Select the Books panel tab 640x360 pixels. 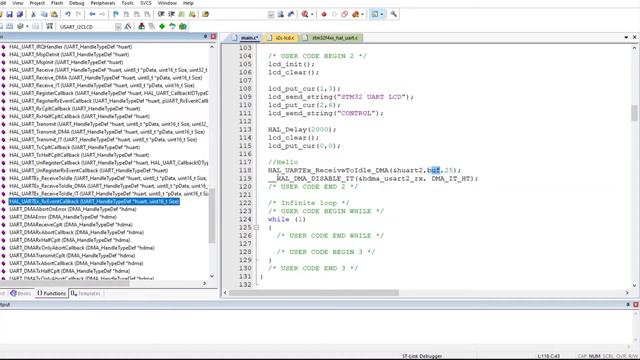click(21, 293)
